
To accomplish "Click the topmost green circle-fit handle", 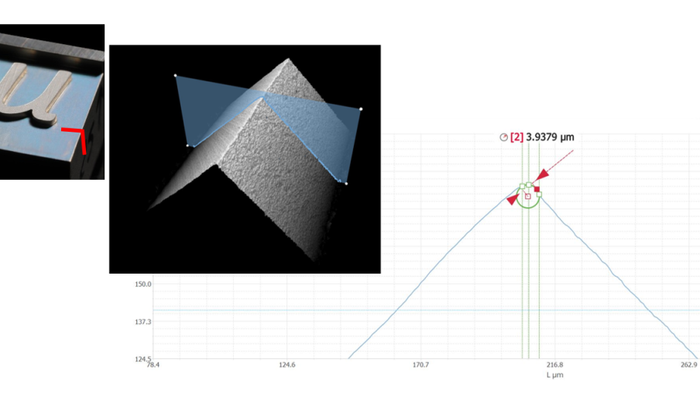I will point(529,184).
